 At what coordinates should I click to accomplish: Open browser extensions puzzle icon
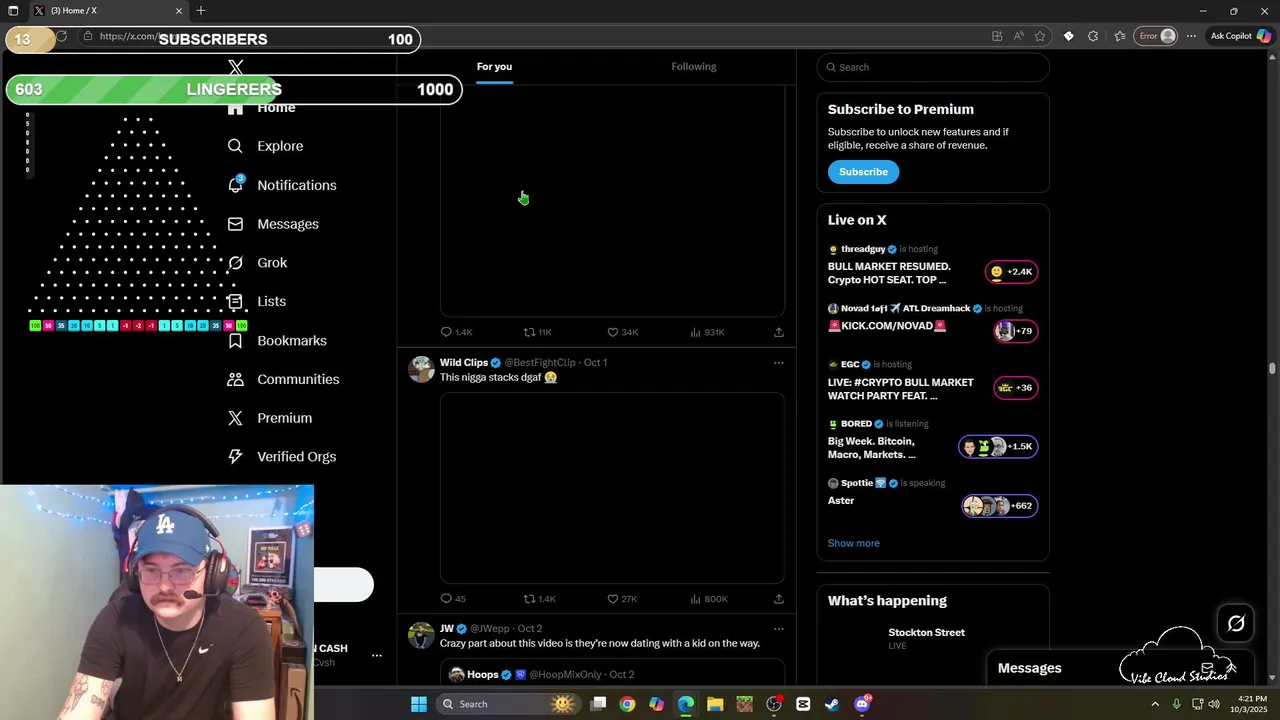click(x=1093, y=36)
